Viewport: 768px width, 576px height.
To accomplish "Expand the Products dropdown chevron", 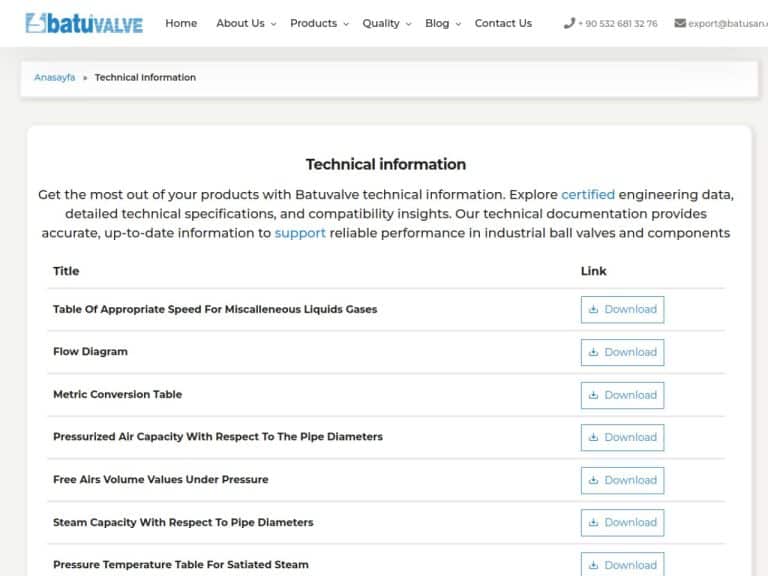I will (346, 24).
